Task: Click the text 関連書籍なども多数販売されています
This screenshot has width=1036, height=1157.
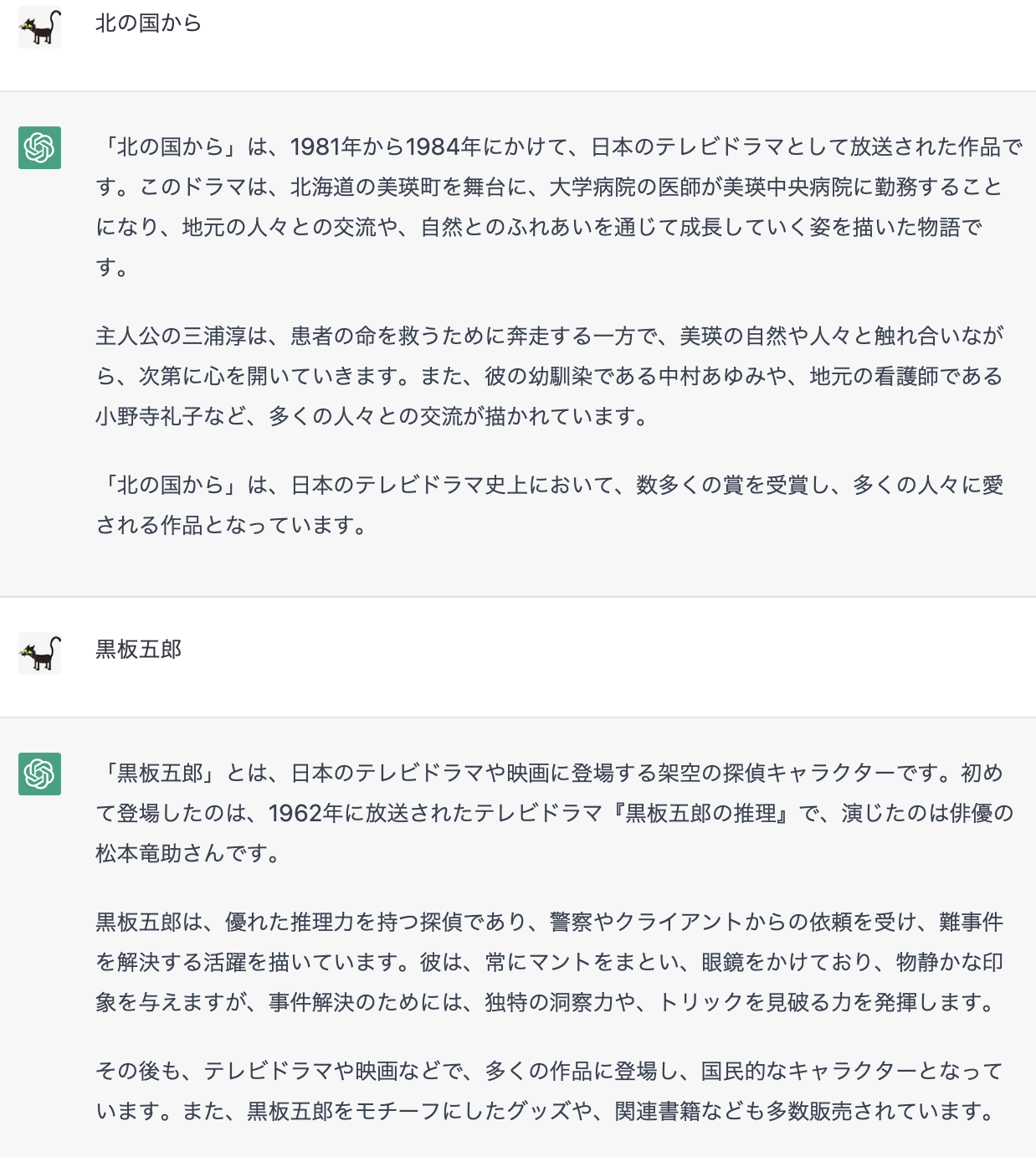Action: point(803,1111)
